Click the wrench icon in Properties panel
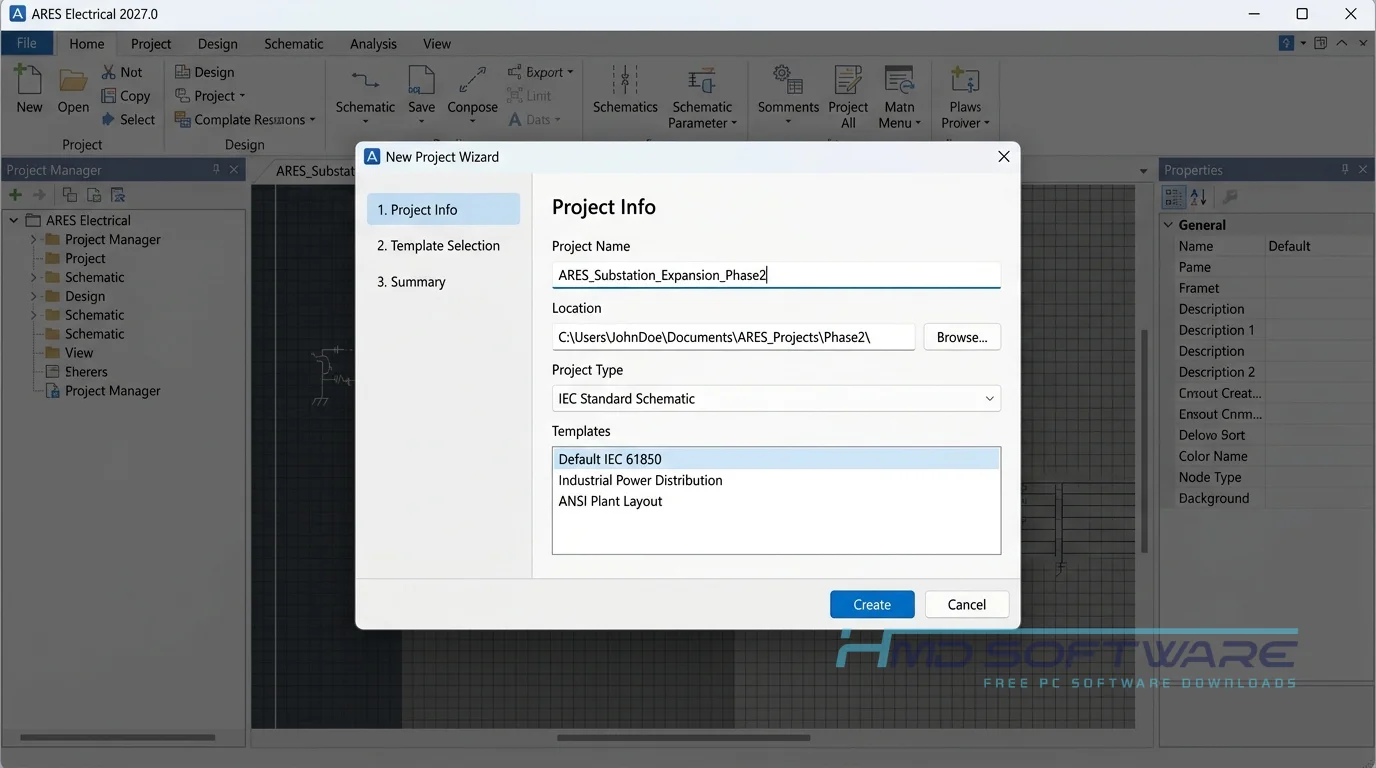This screenshot has height=768, width=1376. pos(1230,197)
